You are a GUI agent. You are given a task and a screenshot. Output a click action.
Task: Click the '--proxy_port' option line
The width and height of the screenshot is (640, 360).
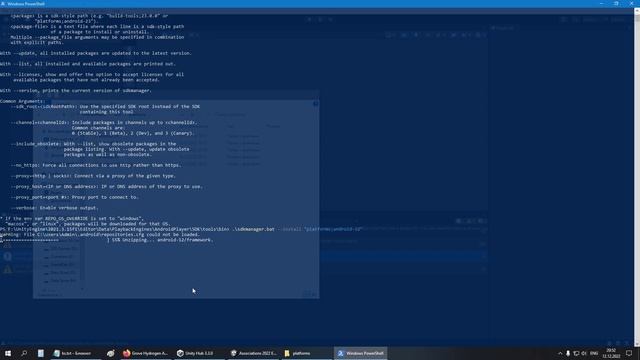pyautogui.click(x=75, y=197)
